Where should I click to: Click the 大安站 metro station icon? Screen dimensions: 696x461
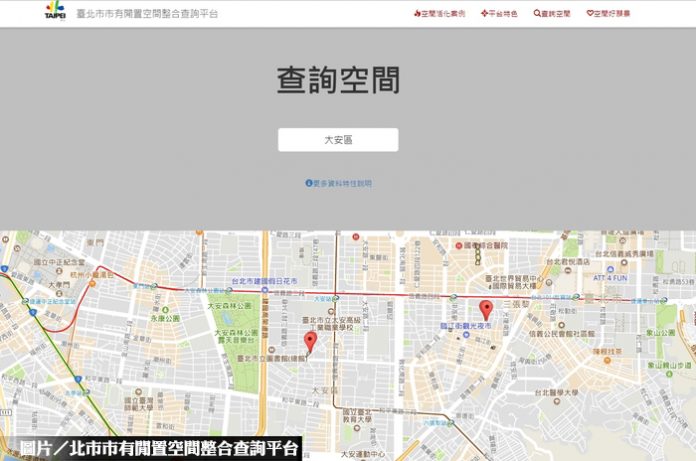pyautogui.click(x=336, y=298)
